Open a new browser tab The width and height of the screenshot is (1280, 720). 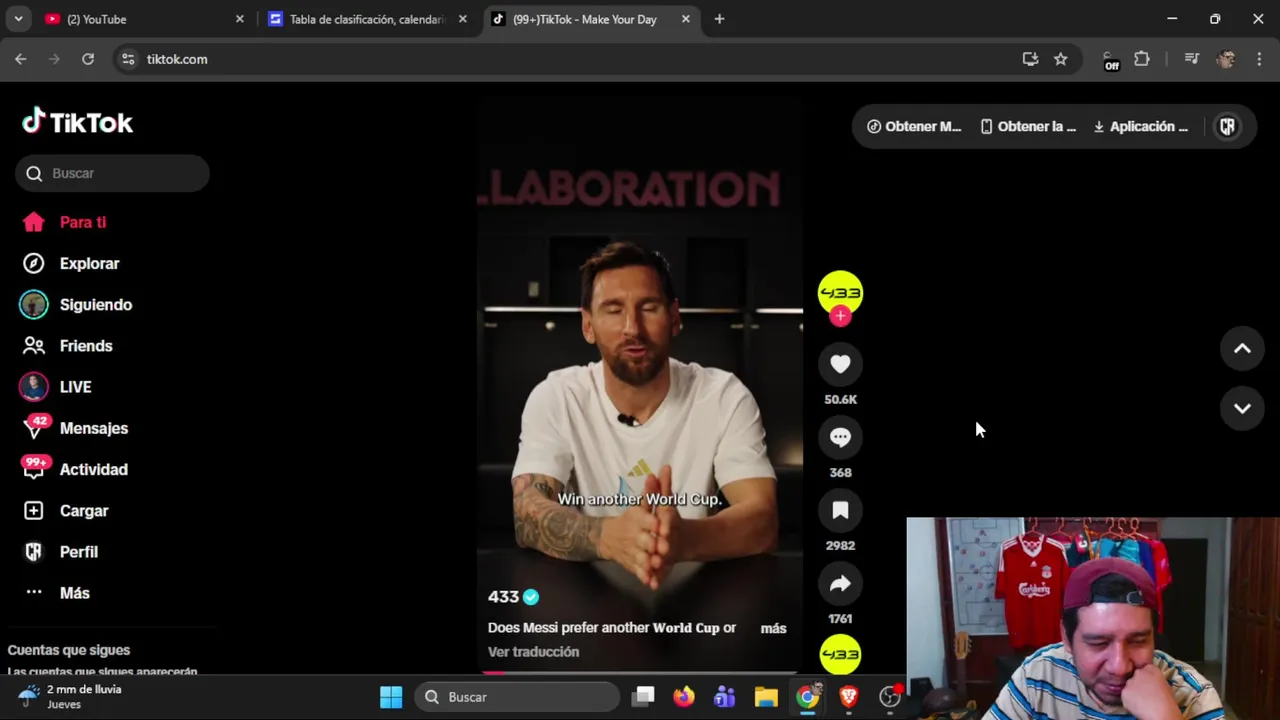[719, 19]
